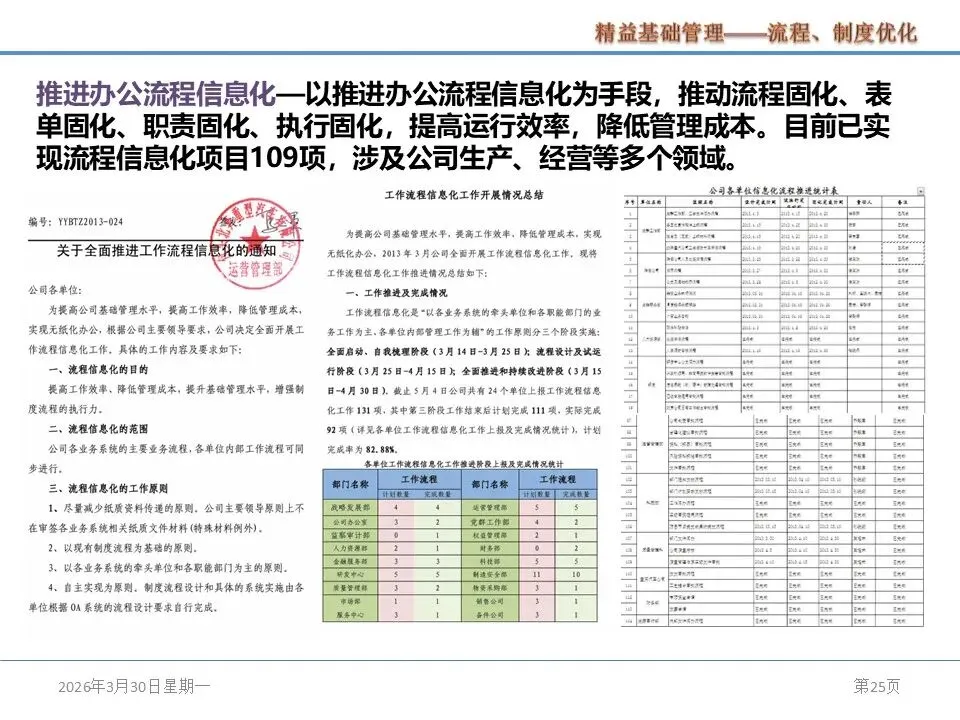Click the document number YYBTZ2013-024
The height and width of the screenshot is (720, 960).
click(91, 222)
